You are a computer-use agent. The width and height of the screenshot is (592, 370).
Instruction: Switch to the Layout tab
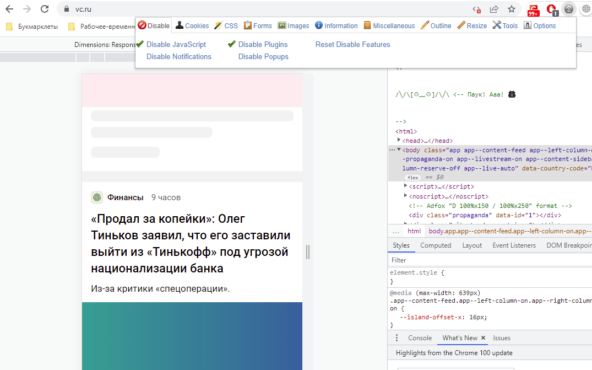[472, 245]
